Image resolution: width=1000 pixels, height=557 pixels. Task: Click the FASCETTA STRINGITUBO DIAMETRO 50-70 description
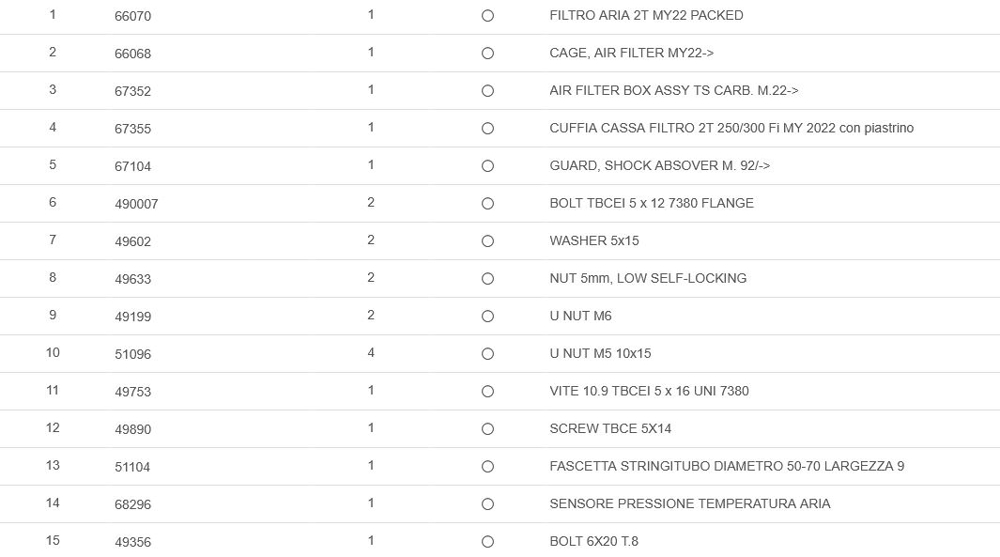726,466
